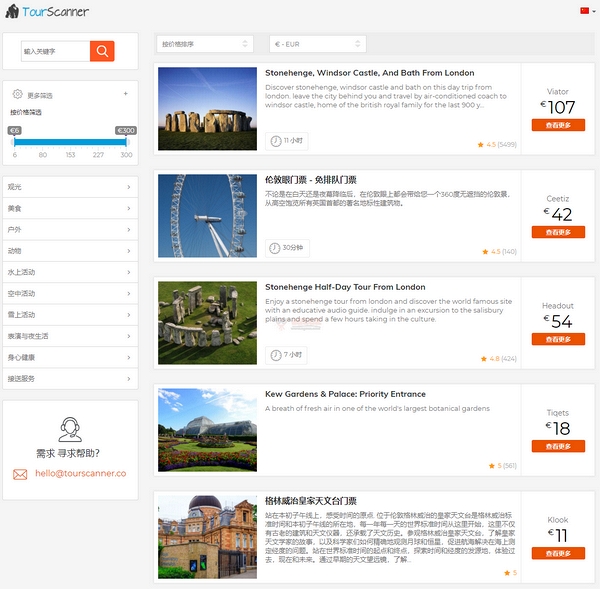Click 查看更多 button under Viator €107
The height and width of the screenshot is (589, 600).
[x=558, y=125]
